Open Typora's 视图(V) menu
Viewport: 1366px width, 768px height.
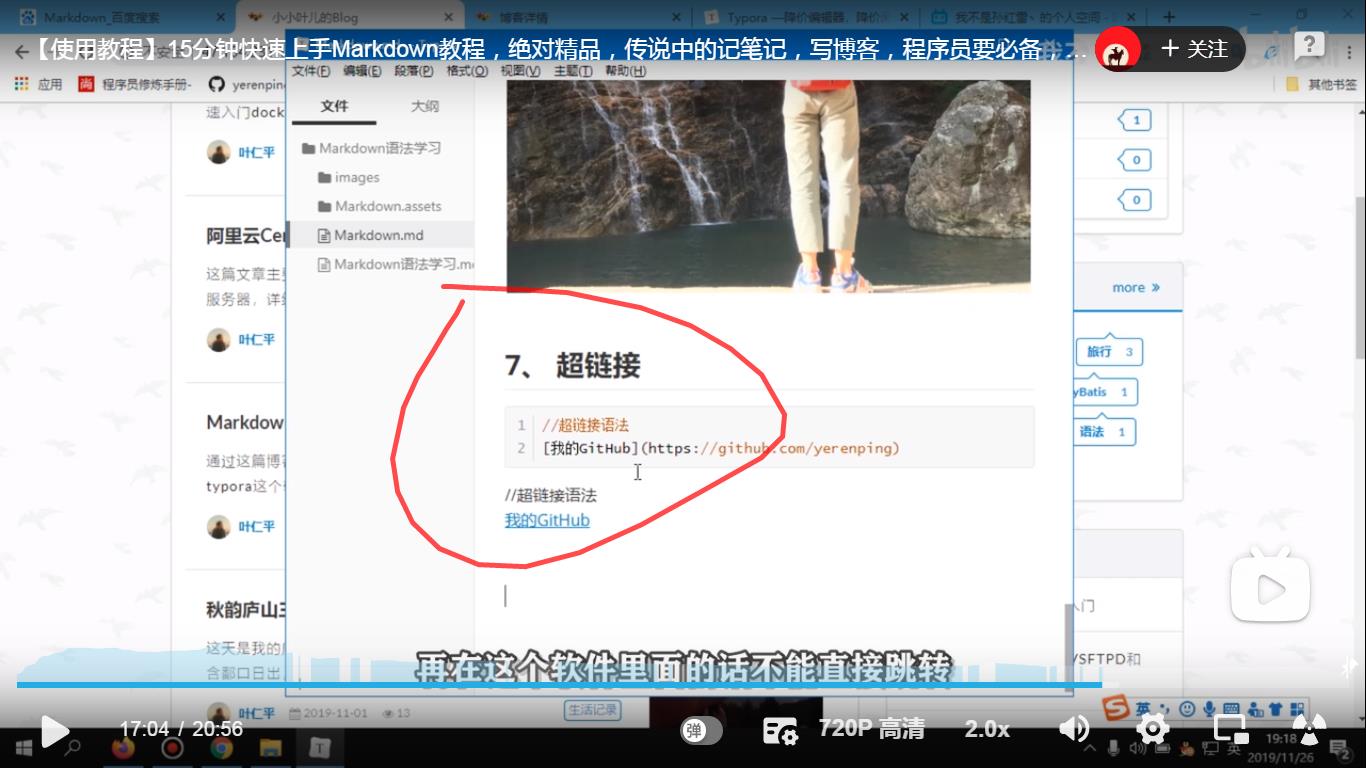click(x=520, y=71)
